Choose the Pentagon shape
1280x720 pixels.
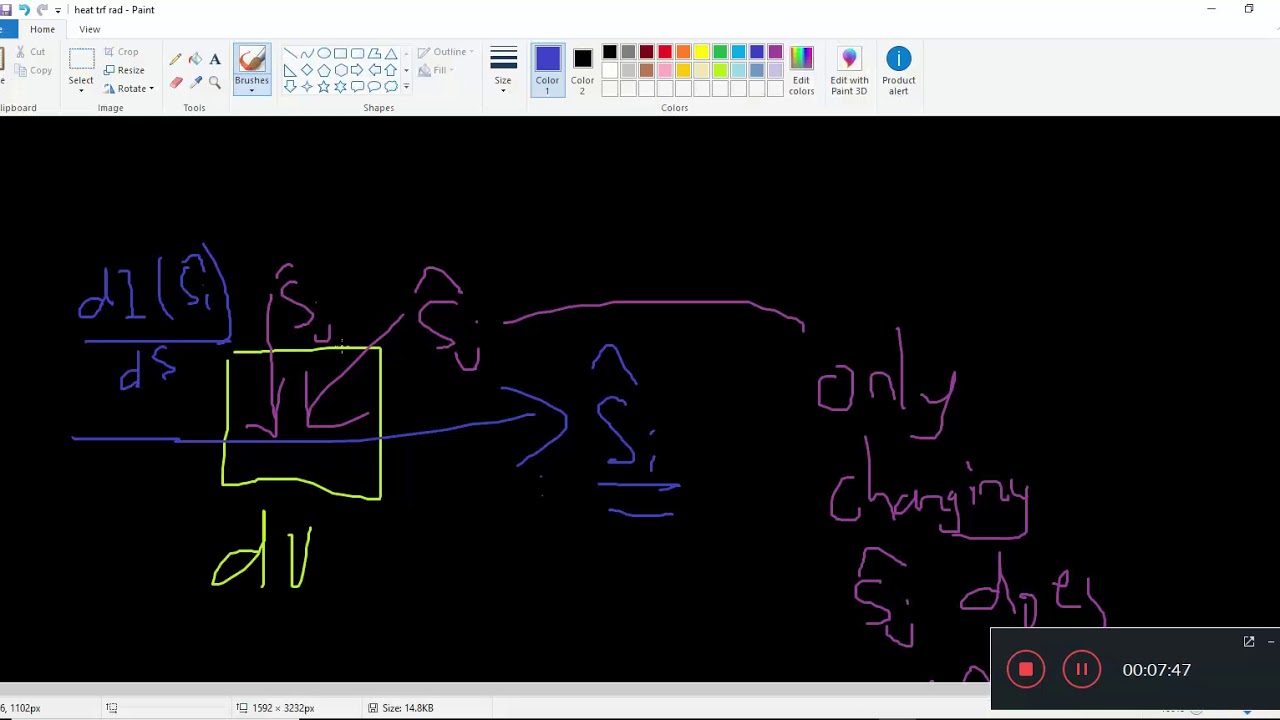tap(324, 70)
